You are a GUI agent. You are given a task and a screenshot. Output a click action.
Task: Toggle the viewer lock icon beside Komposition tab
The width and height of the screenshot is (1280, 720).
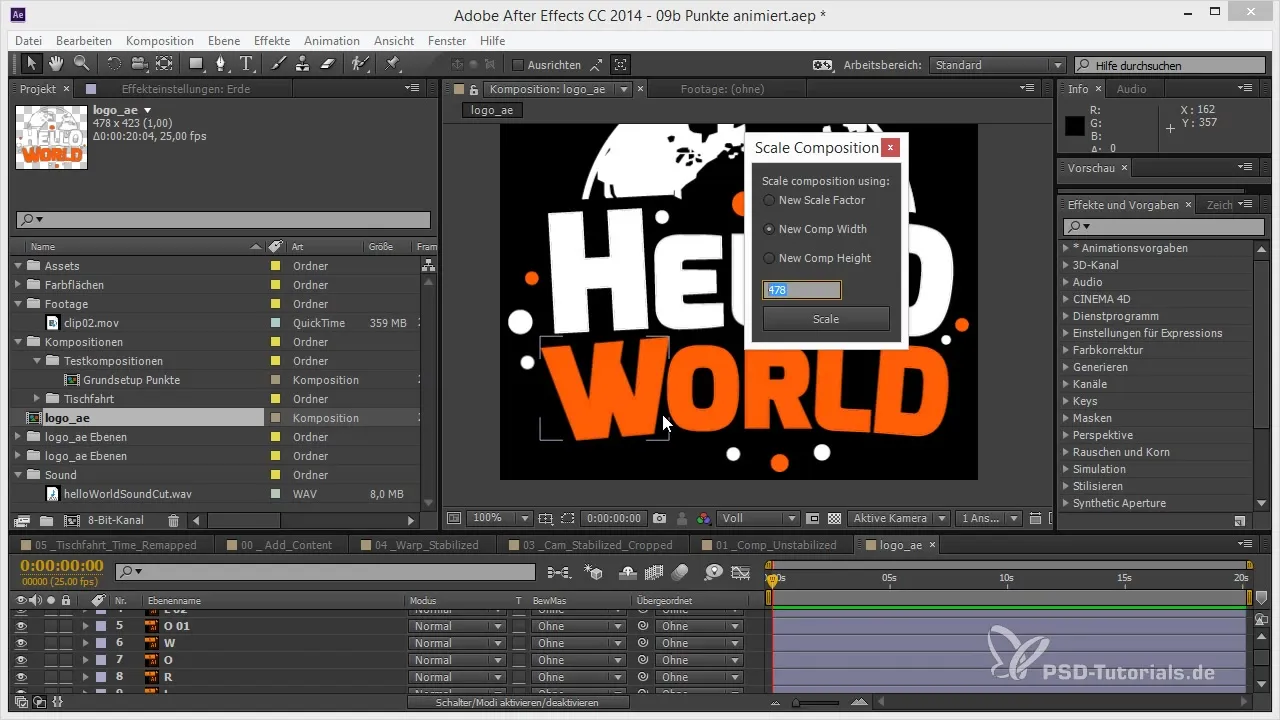click(x=475, y=89)
